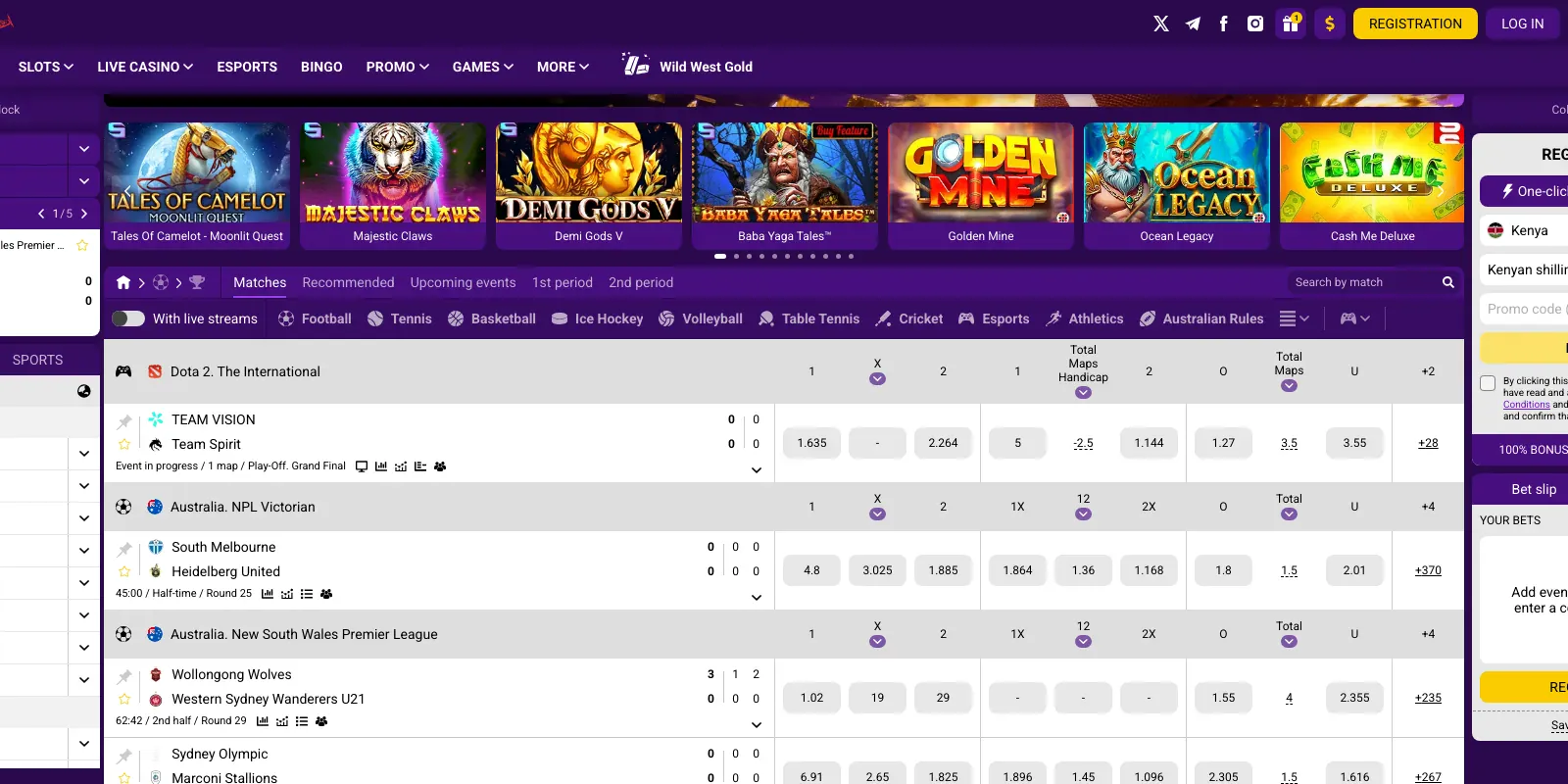Click the Promo code field
The width and height of the screenshot is (1568, 784).
[x=1524, y=309]
